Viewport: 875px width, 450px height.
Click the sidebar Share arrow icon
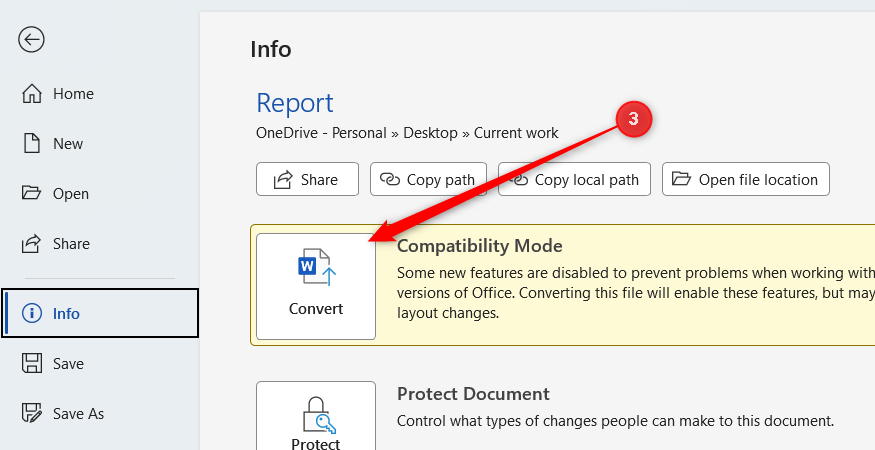tap(31, 243)
